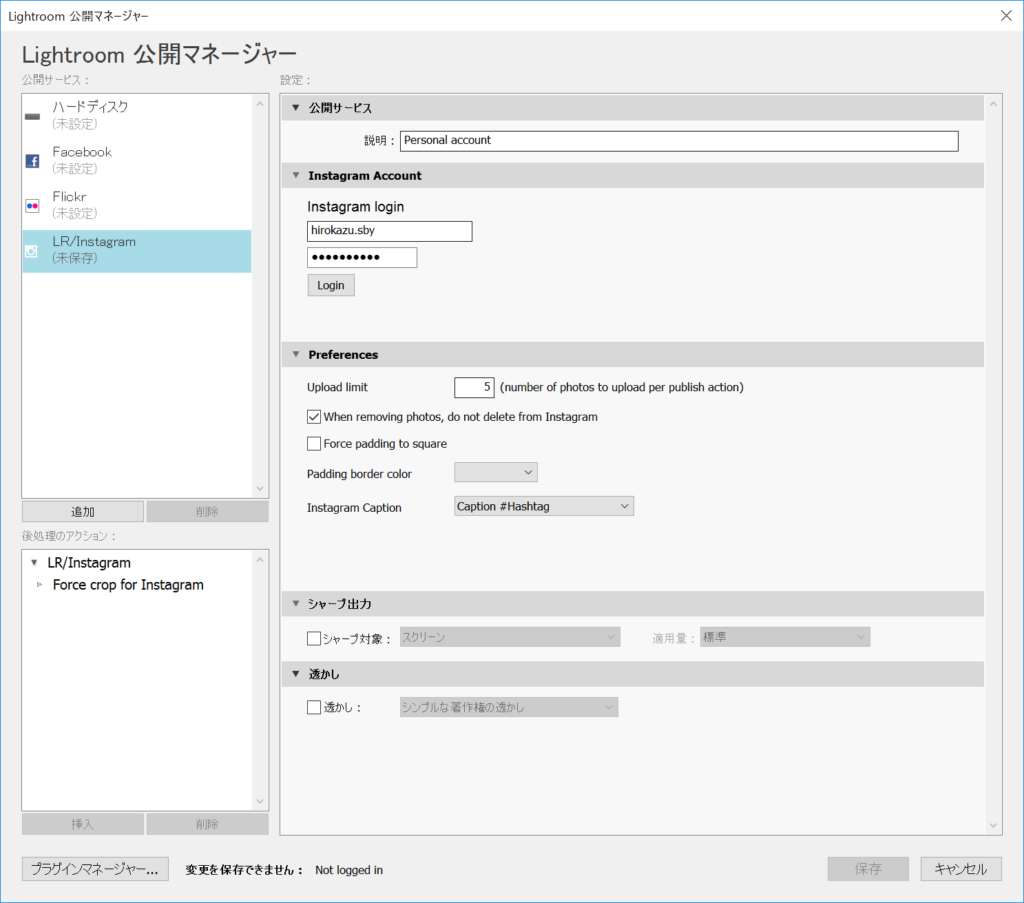Click the publish services list scroll-up arrow

(x=260, y=104)
